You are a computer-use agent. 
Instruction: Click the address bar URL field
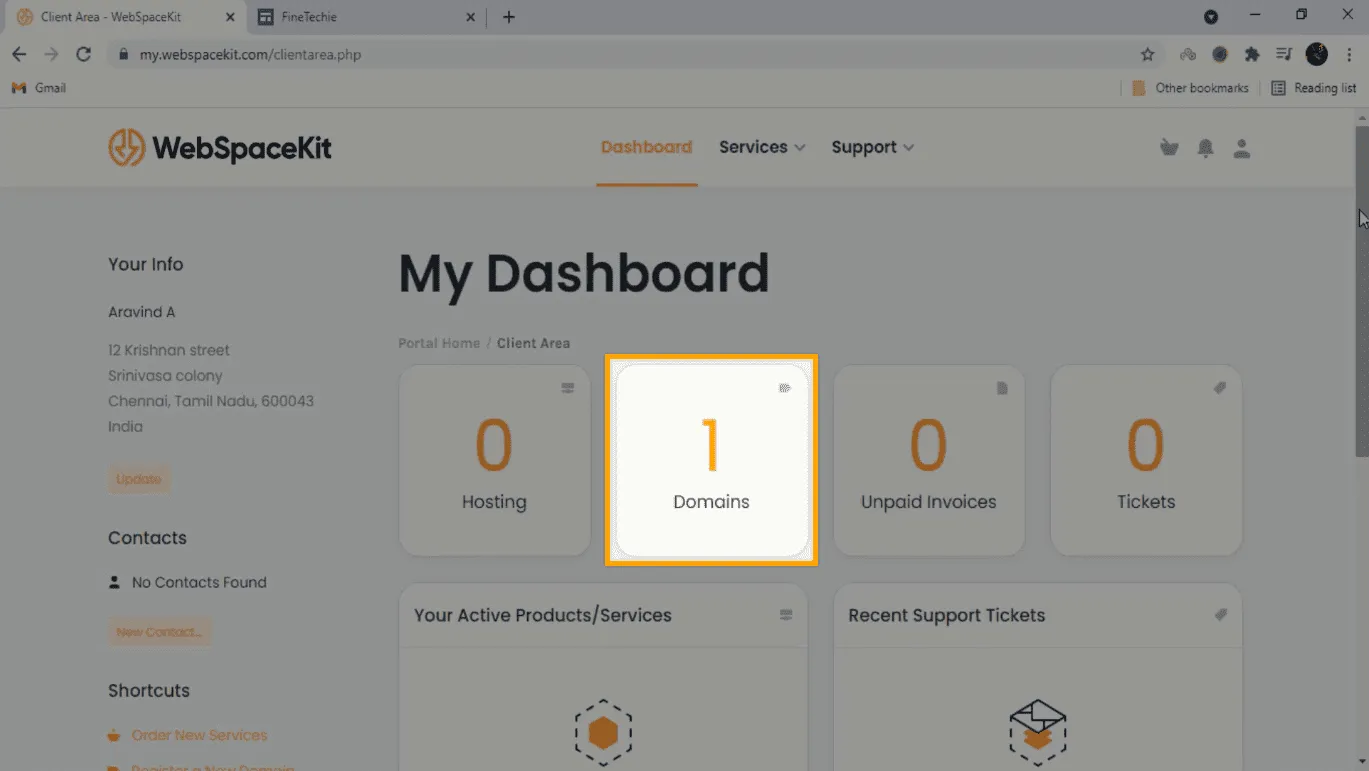(x=600, y=55)
